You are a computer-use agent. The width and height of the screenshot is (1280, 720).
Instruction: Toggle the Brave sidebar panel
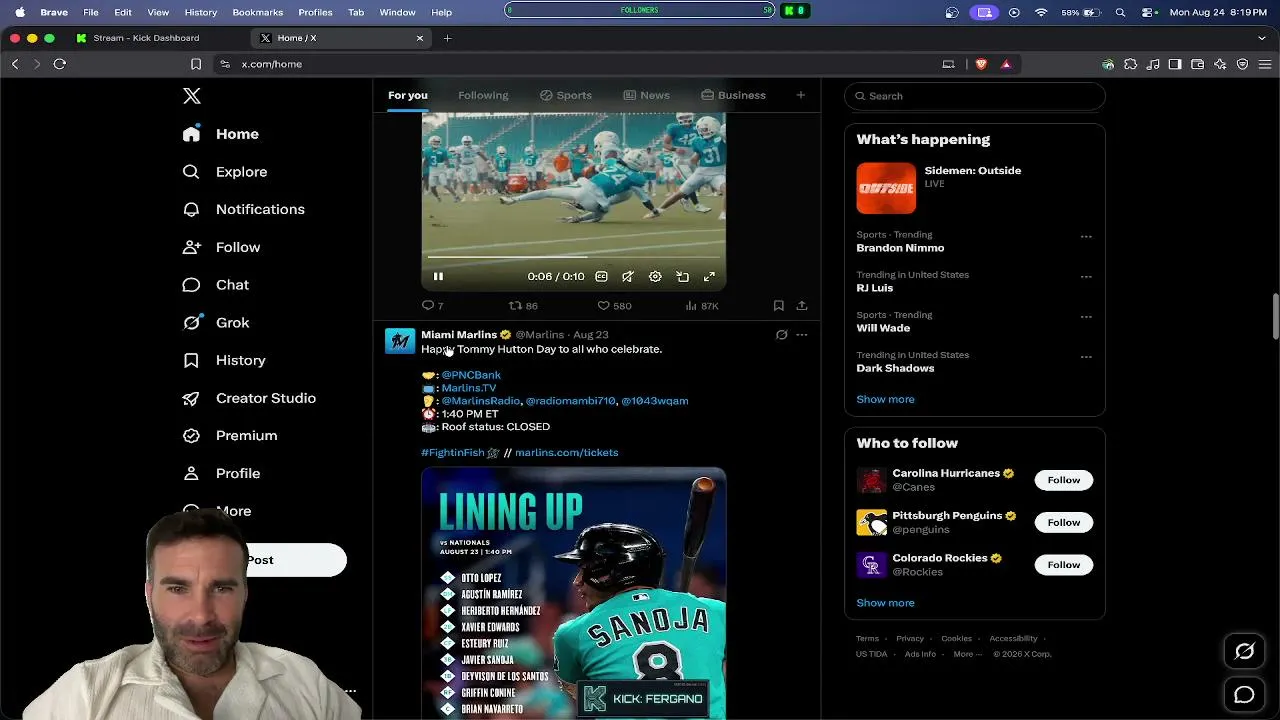1175,64
